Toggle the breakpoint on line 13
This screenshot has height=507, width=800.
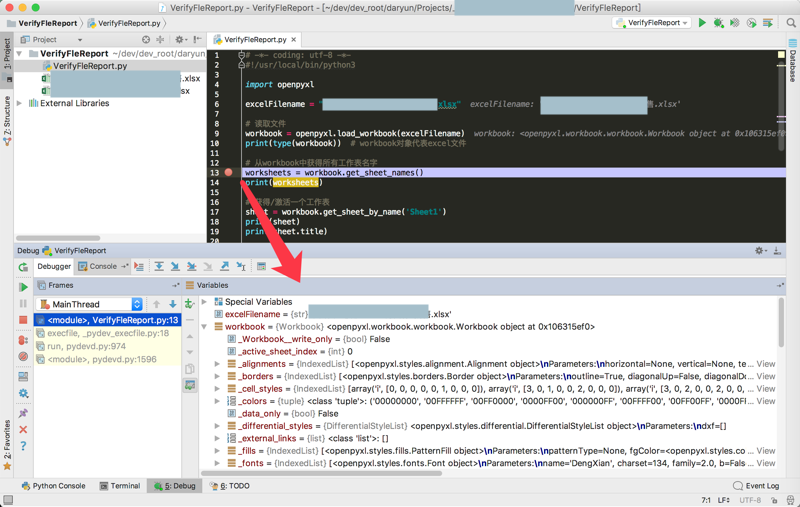tap(229, 173)
